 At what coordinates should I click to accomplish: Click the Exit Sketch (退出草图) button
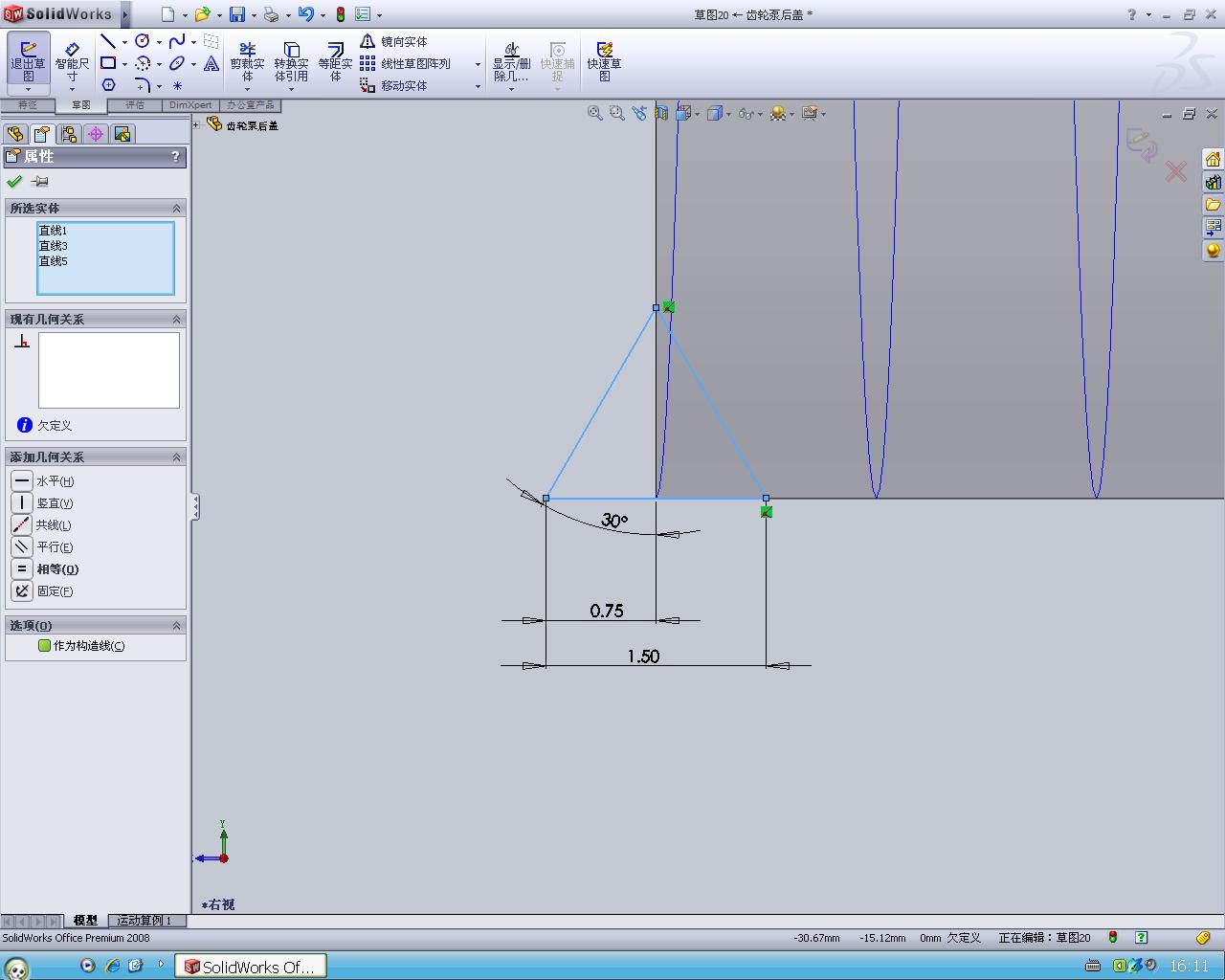click(29, 62)
